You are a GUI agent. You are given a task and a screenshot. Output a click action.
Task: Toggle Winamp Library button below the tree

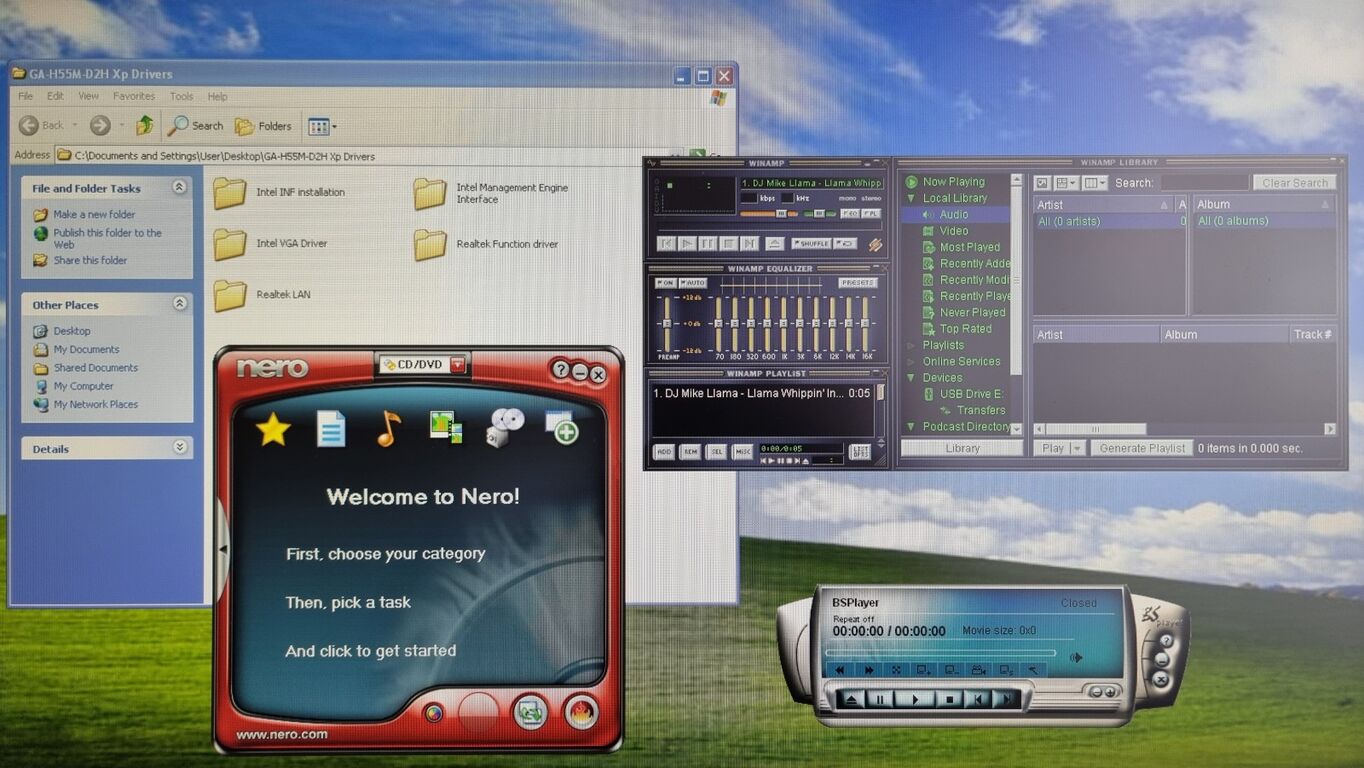click(x=963, y=448)
